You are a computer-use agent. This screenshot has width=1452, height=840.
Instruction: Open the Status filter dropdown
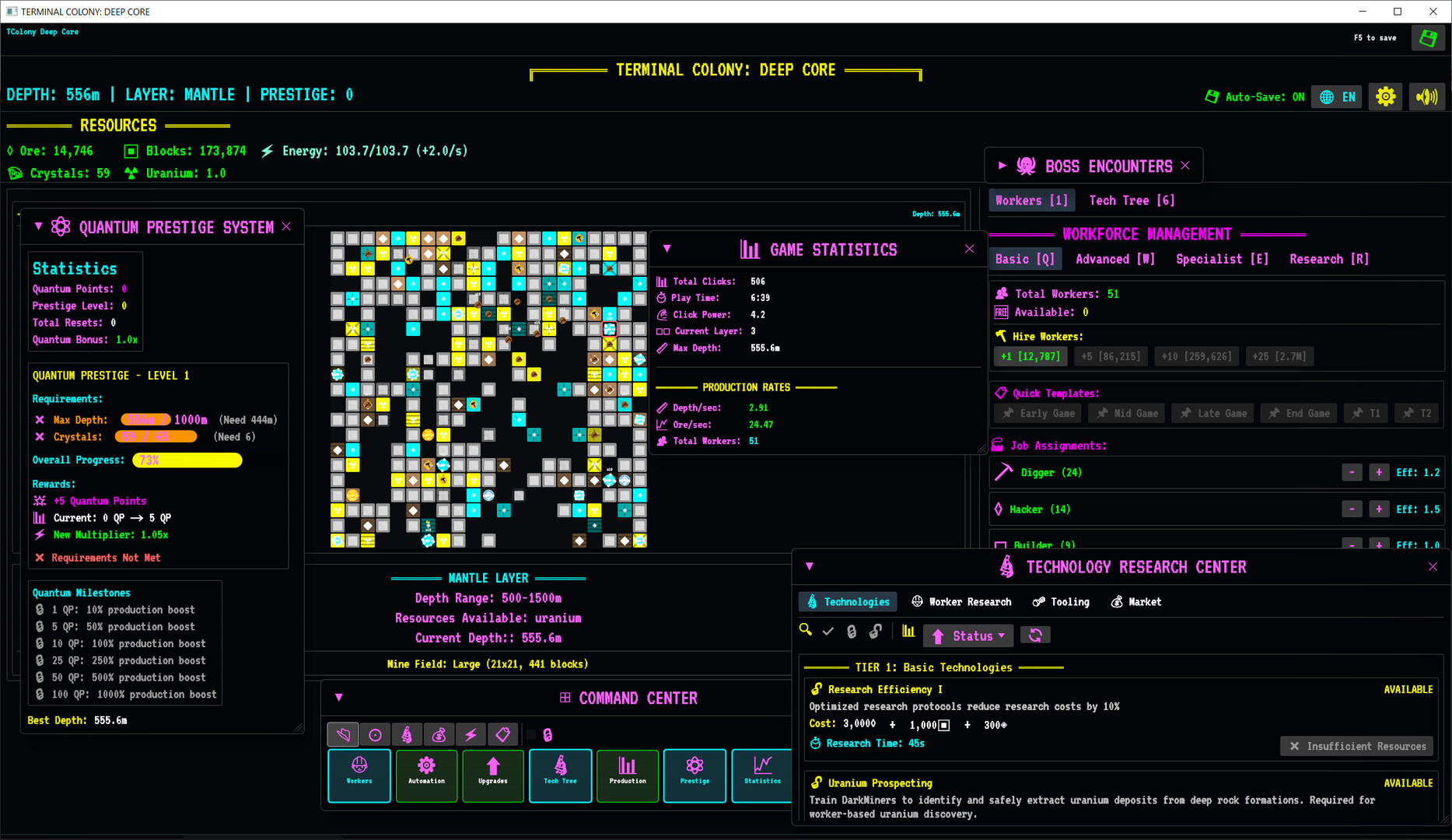[967, 635]
